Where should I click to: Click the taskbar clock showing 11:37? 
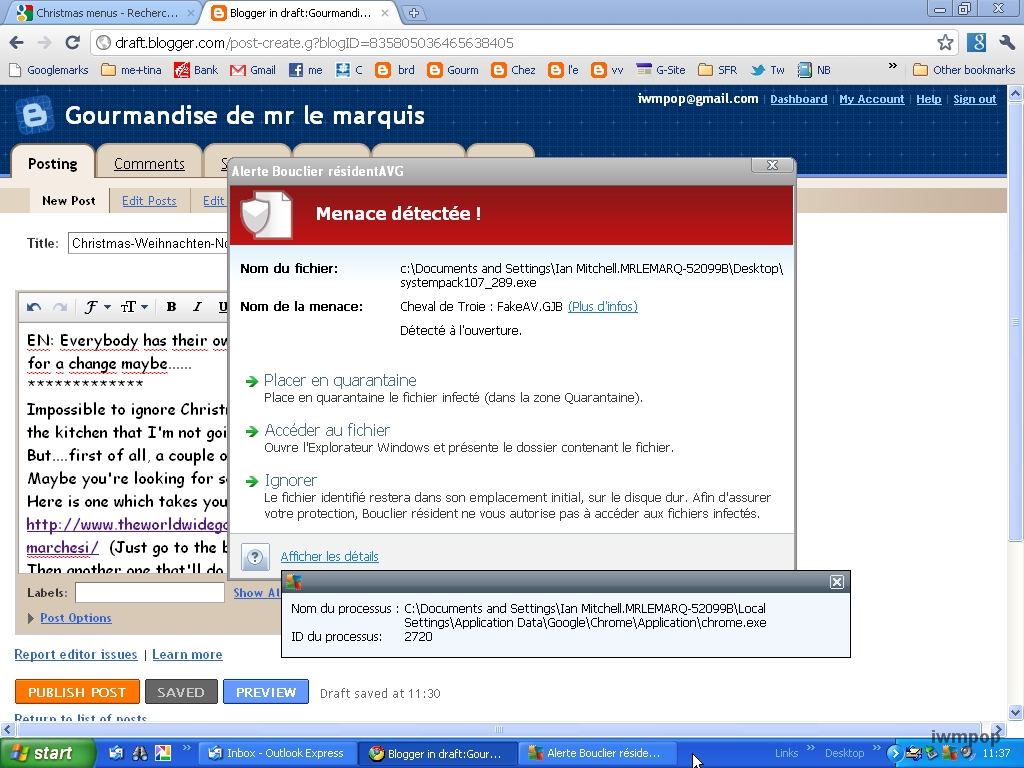997,754
